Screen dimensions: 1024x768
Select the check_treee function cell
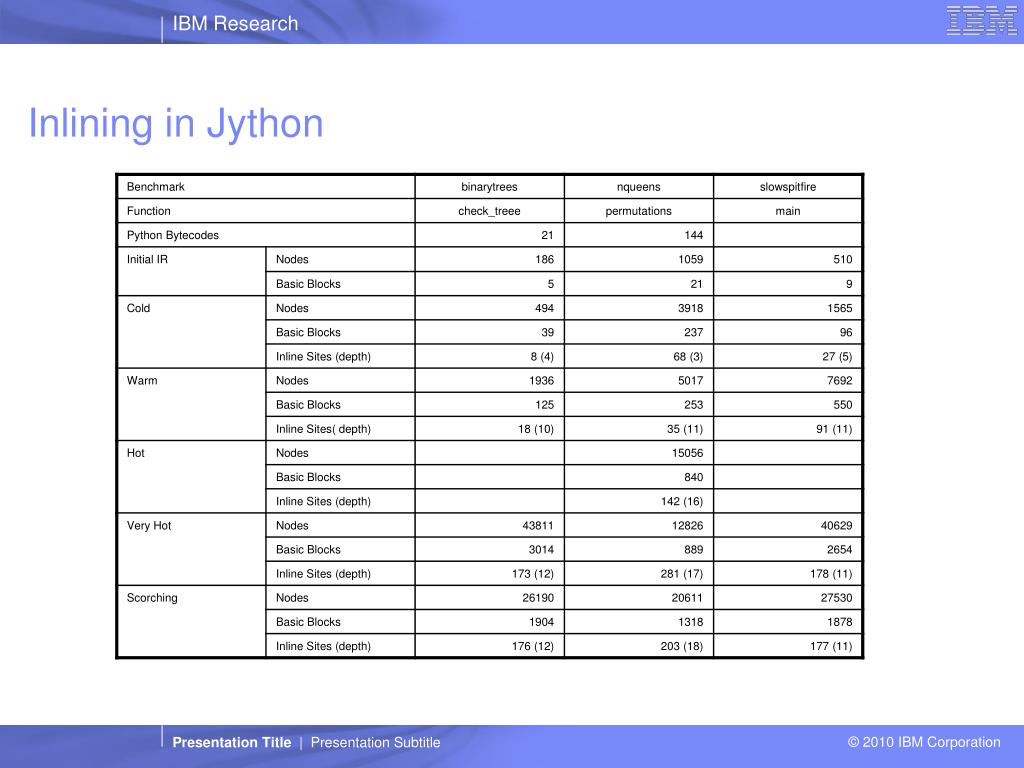pos(489,211)
